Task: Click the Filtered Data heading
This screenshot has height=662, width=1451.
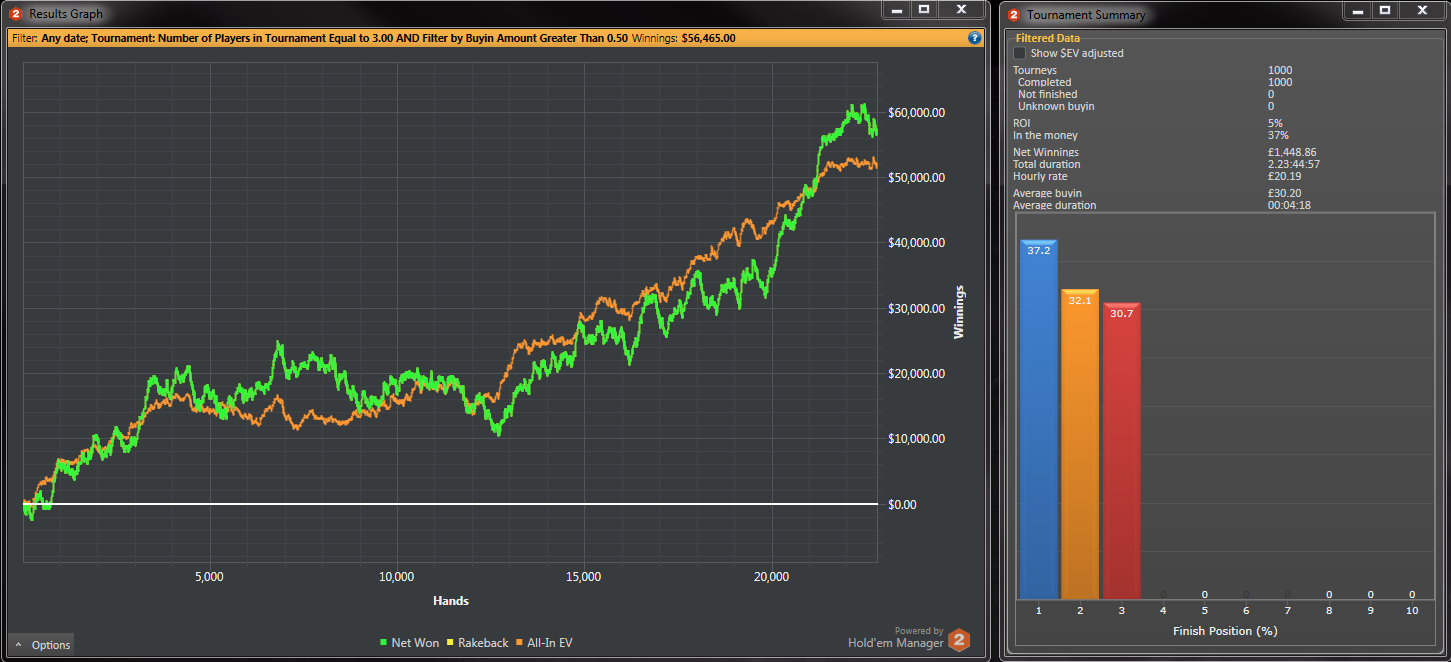Action: pyautogui.click(x=1047, y=38)
